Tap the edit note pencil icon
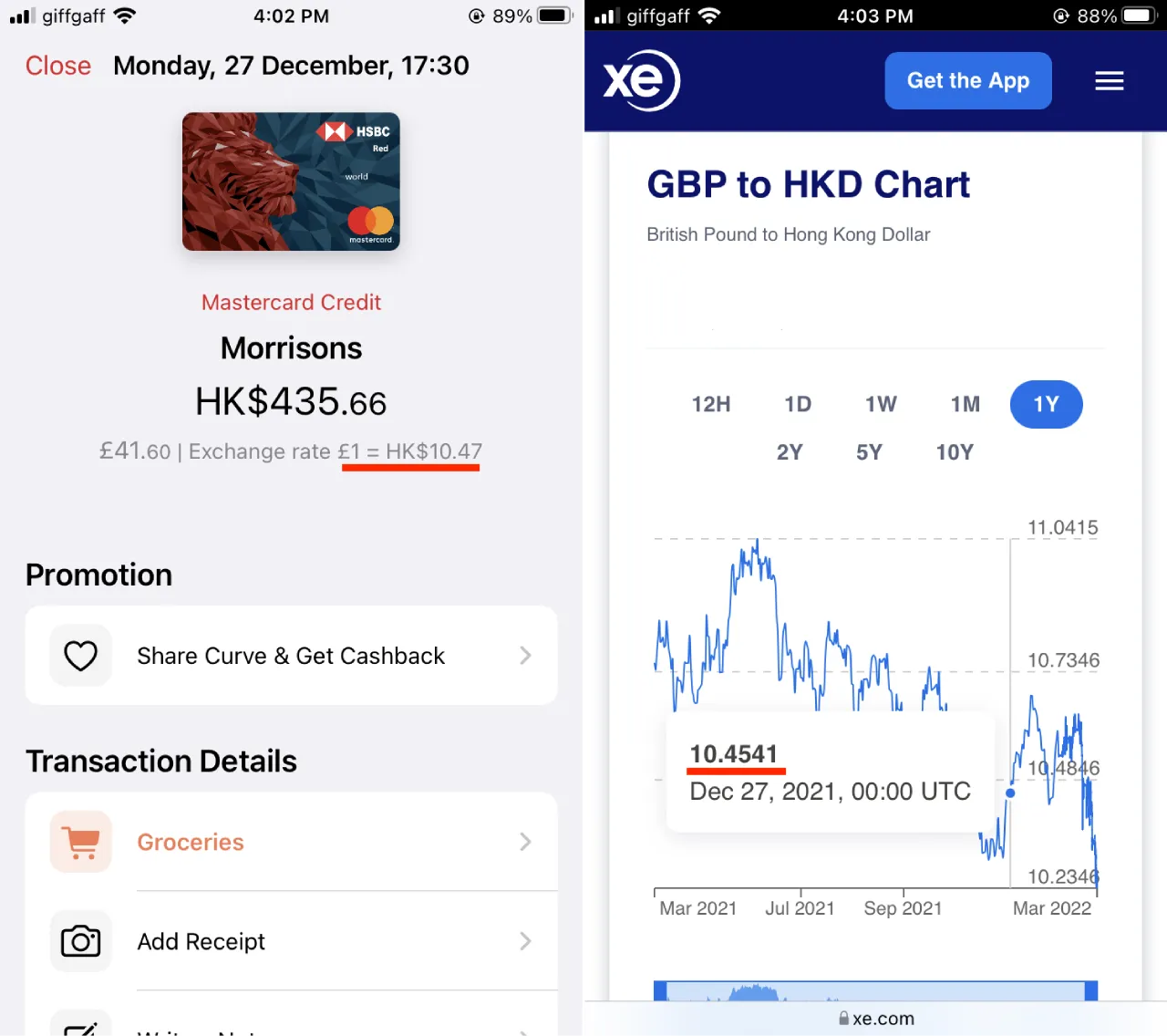This screenshot has height=1036, width=1167. [x=81, y=1027]
